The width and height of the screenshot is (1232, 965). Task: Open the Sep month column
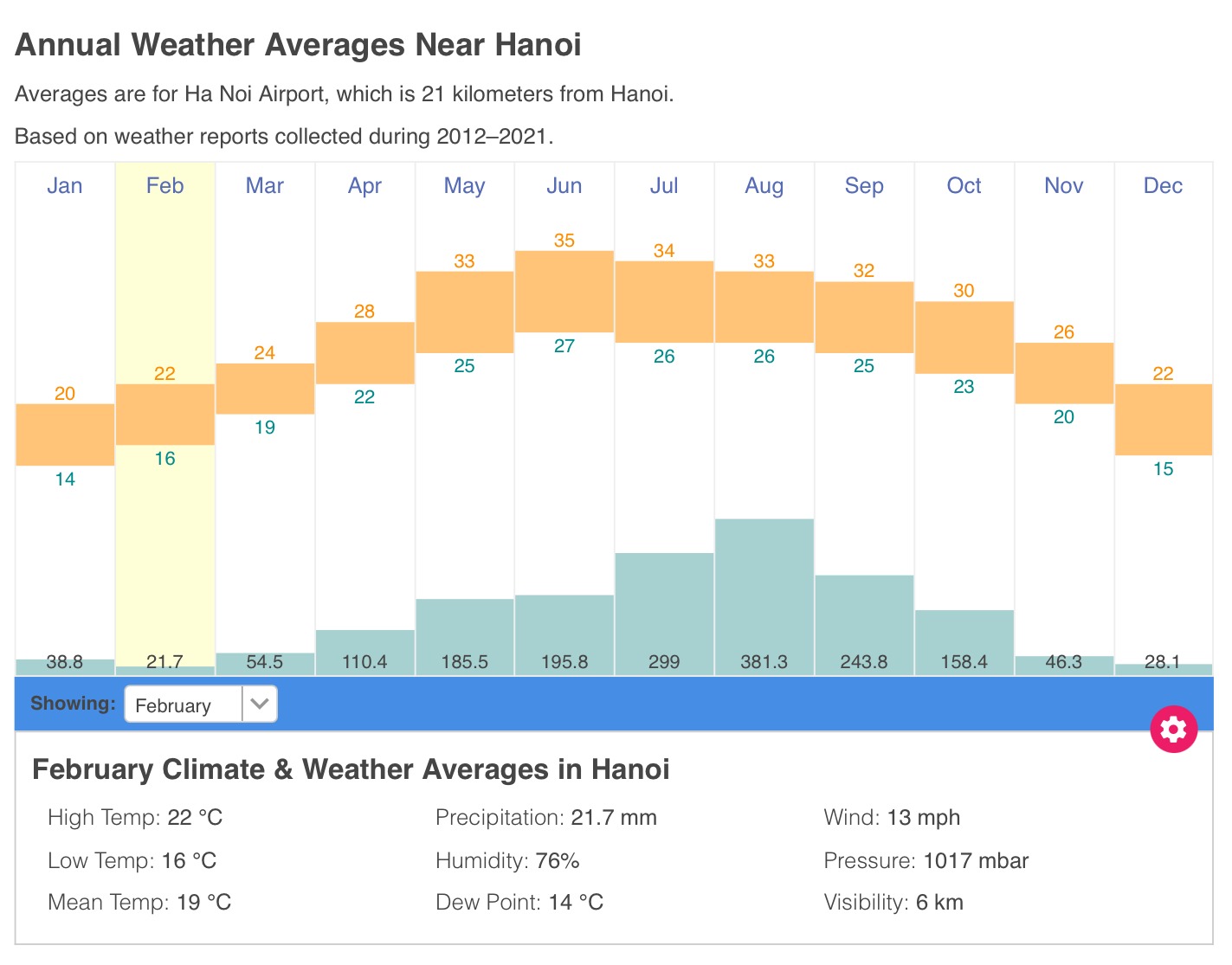(x=864, y=186)
